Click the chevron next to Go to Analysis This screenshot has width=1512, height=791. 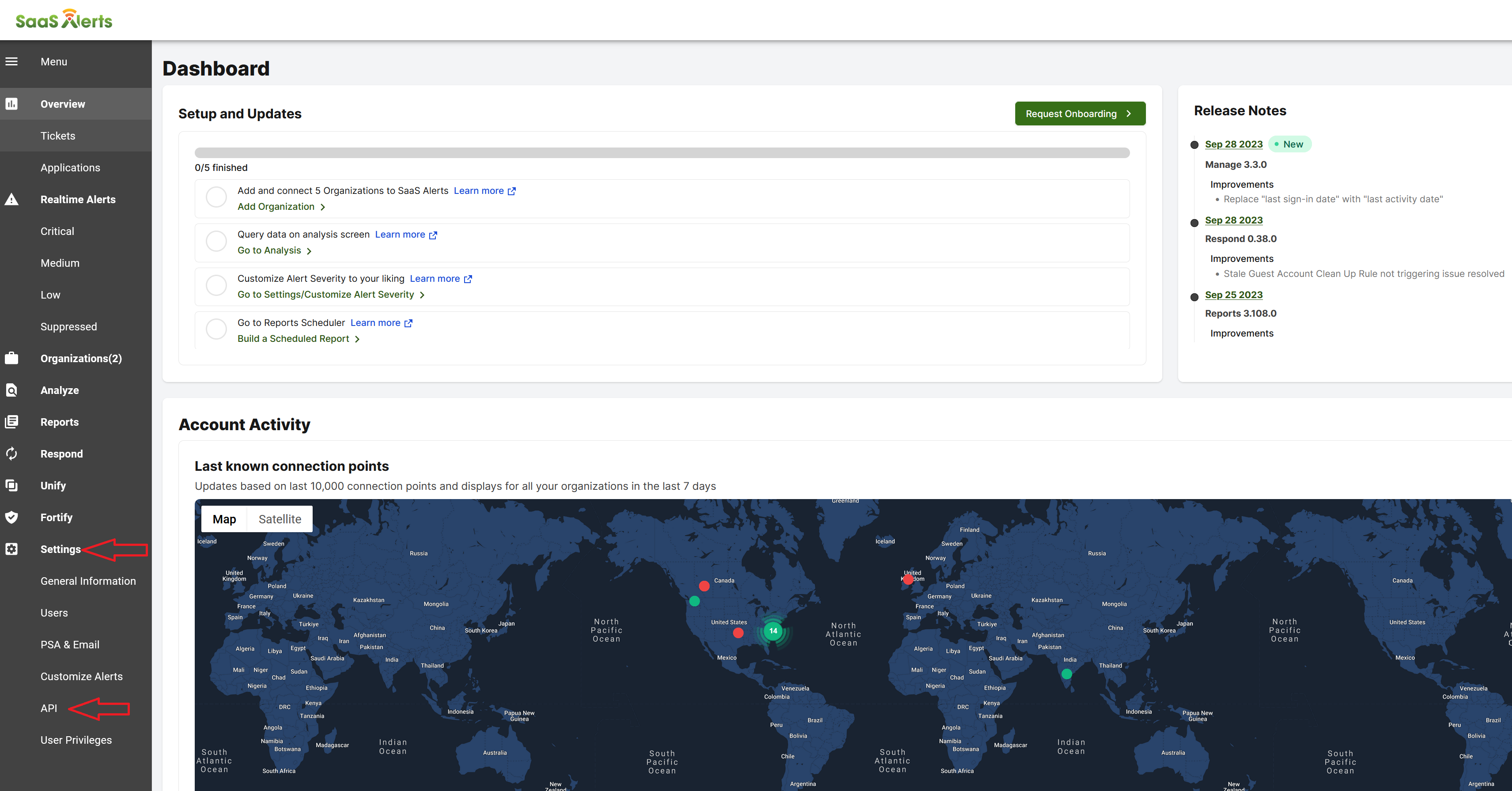[x=309, y=251]
